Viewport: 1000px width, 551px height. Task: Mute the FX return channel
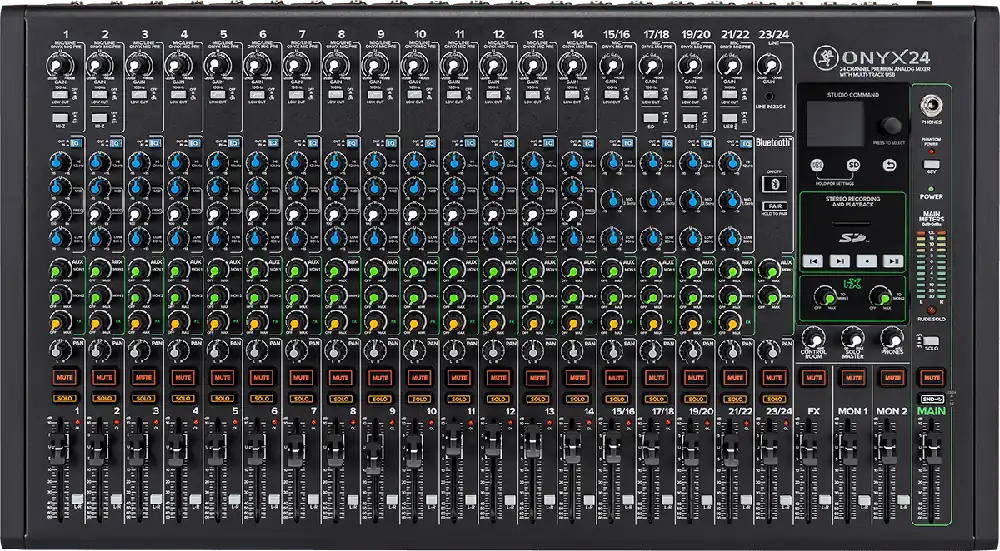pyautogui.click(x=814, y=377)
